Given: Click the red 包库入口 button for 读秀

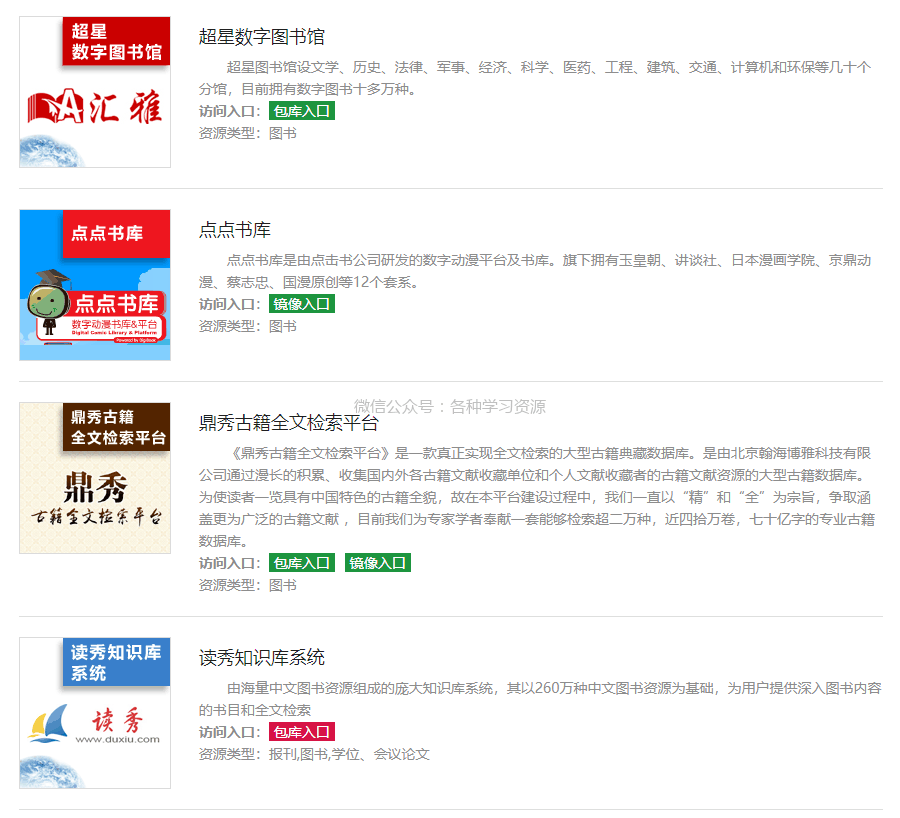Looking at the screenshot, I should [x=301, y=732].
